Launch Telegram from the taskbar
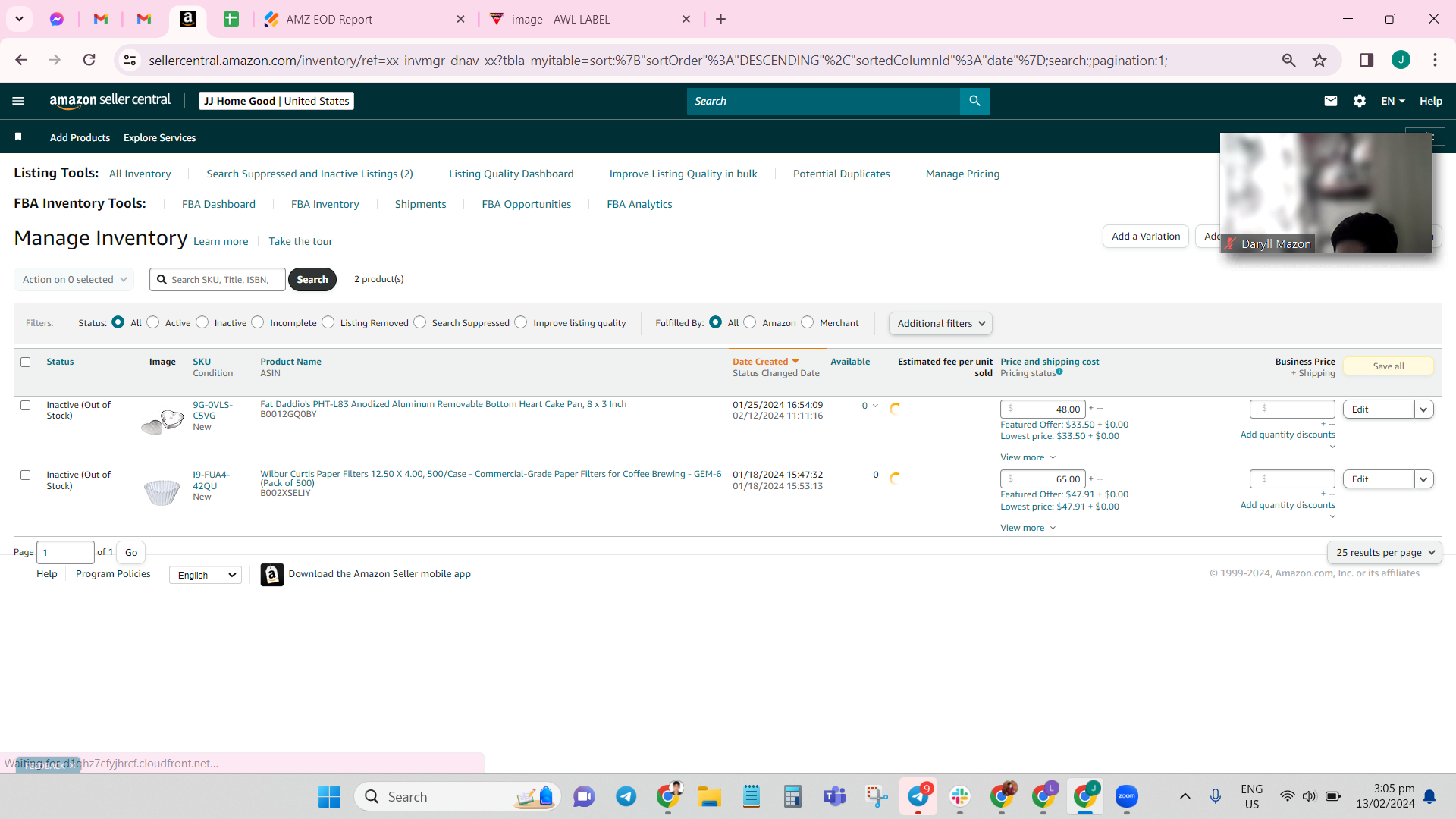Screen dimensions: 1456x819 pyautogui.click(x=626, y=796)
